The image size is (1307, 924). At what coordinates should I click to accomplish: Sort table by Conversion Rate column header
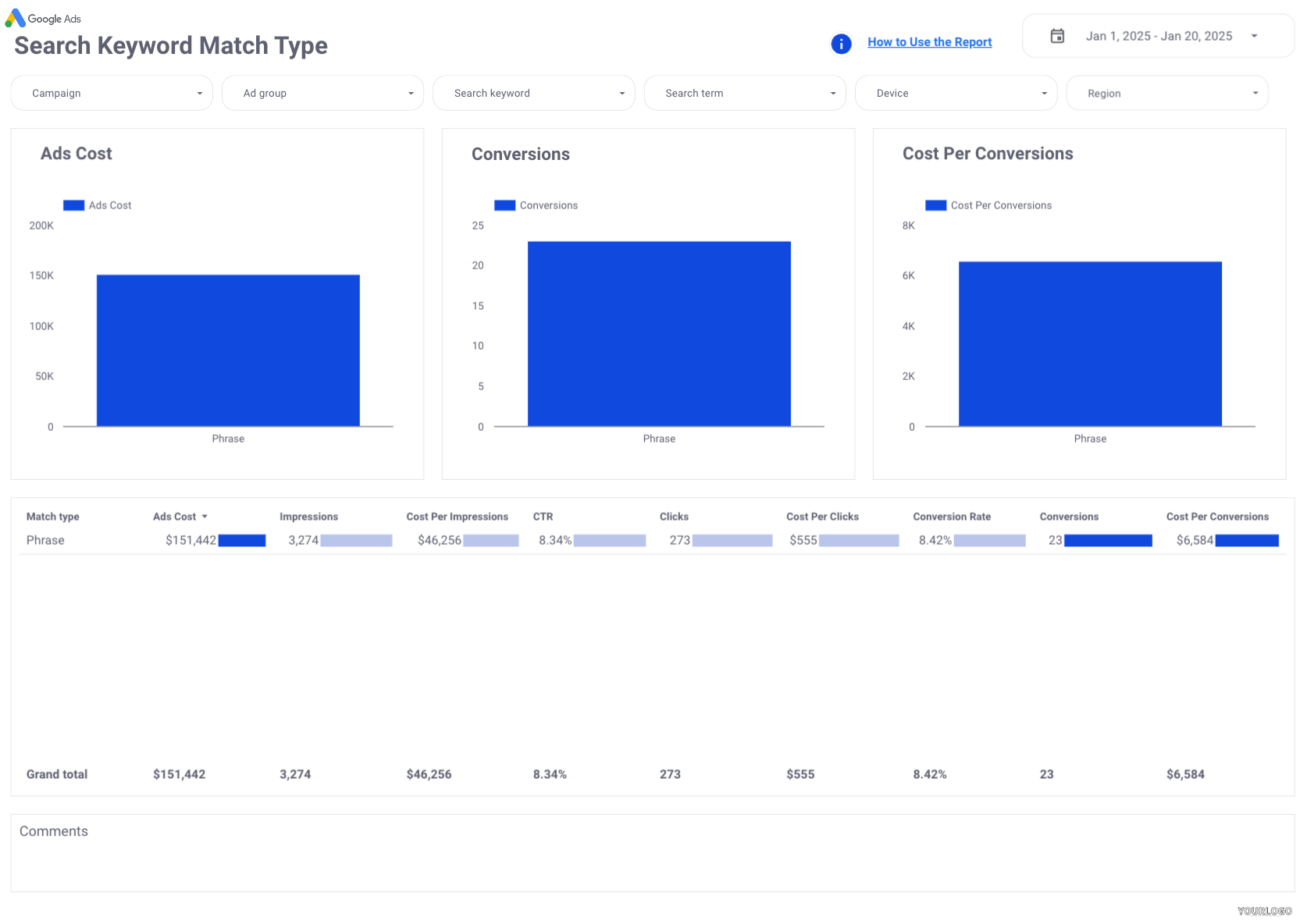click(951, 517)
